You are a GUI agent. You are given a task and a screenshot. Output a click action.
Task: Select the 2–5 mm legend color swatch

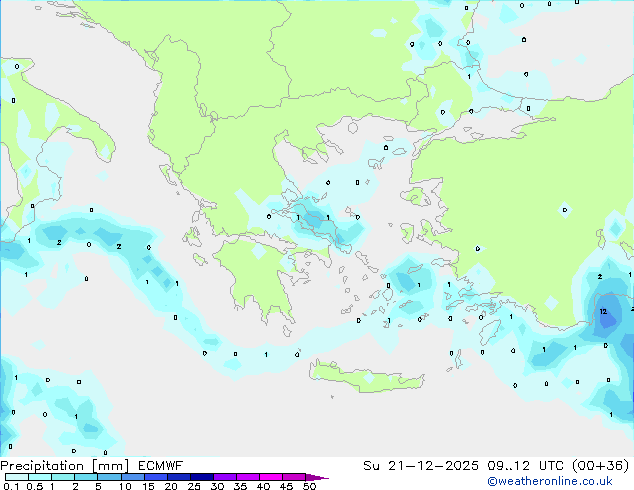click(86, 477)
